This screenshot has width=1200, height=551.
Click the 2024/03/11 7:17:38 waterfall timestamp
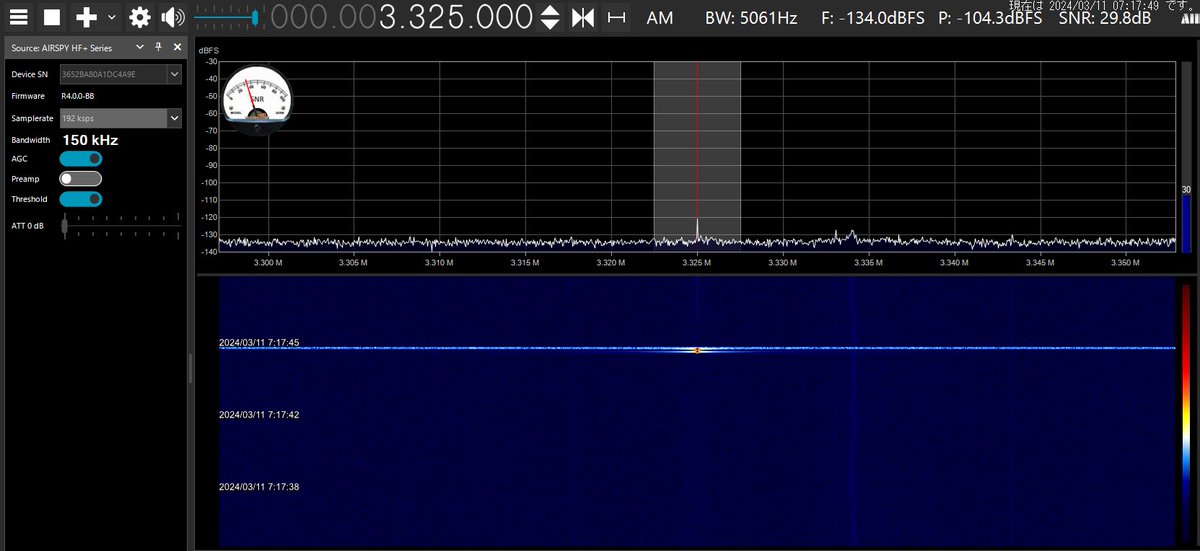(x=260, y=486)
